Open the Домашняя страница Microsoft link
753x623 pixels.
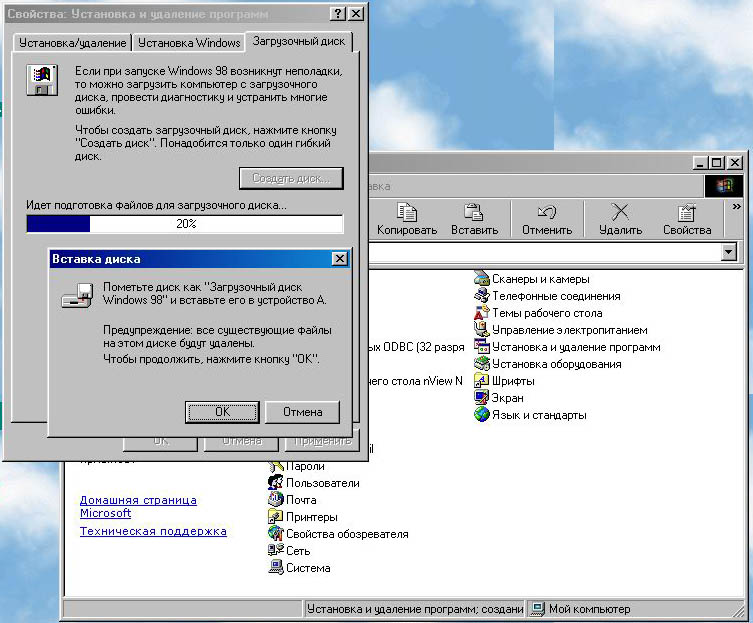tap(138, 506)
